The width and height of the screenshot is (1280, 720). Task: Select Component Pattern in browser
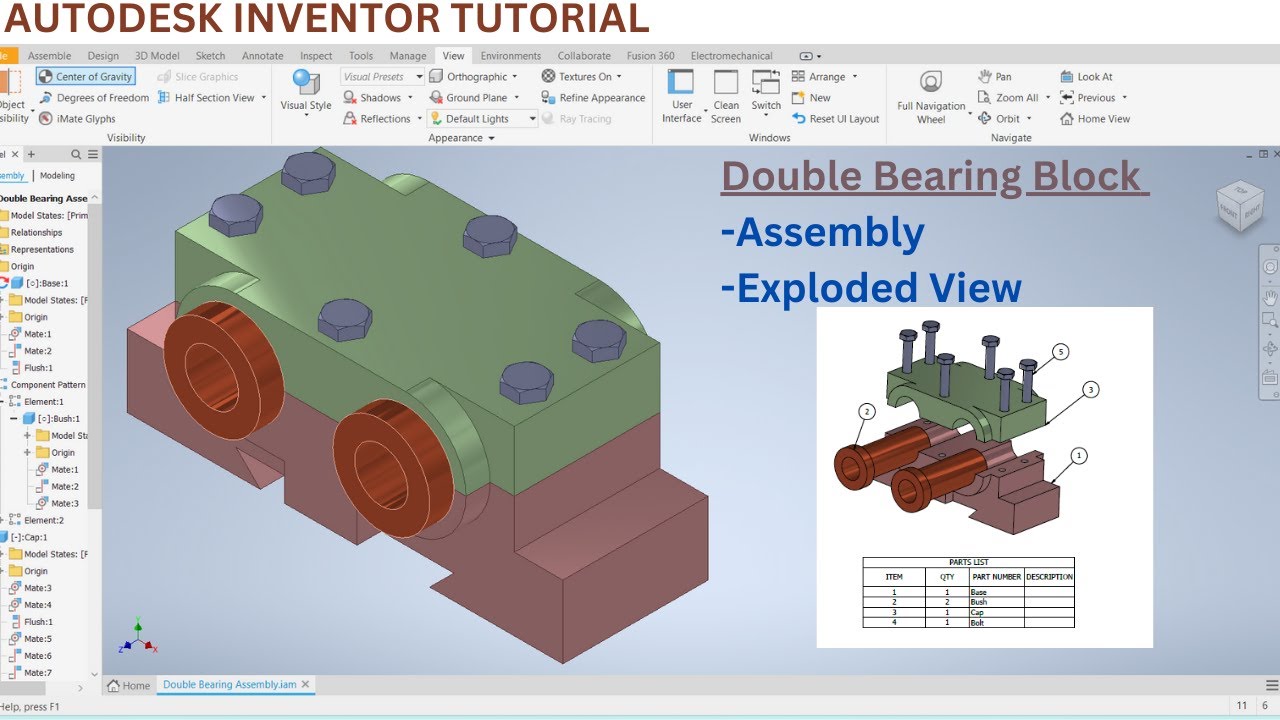48,385
